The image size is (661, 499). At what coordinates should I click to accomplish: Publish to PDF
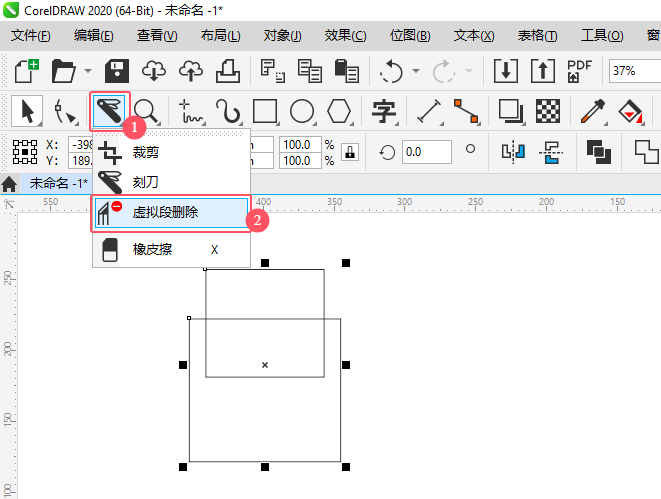click(580, 71)
